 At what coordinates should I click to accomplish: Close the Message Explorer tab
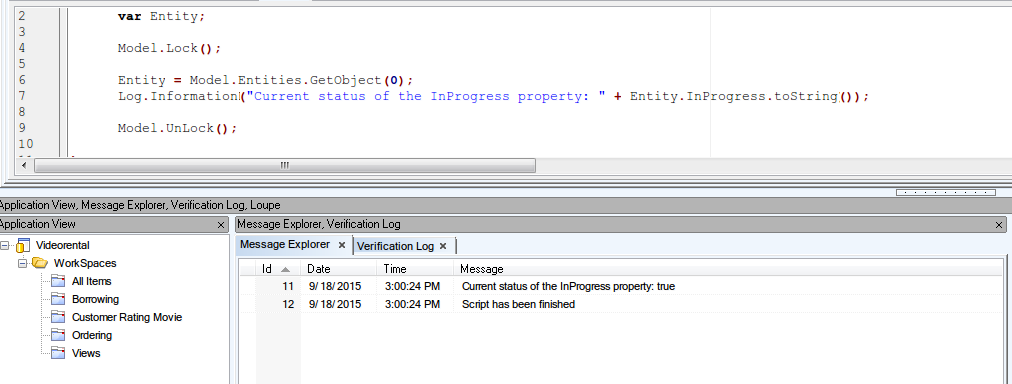pos(342,245)
